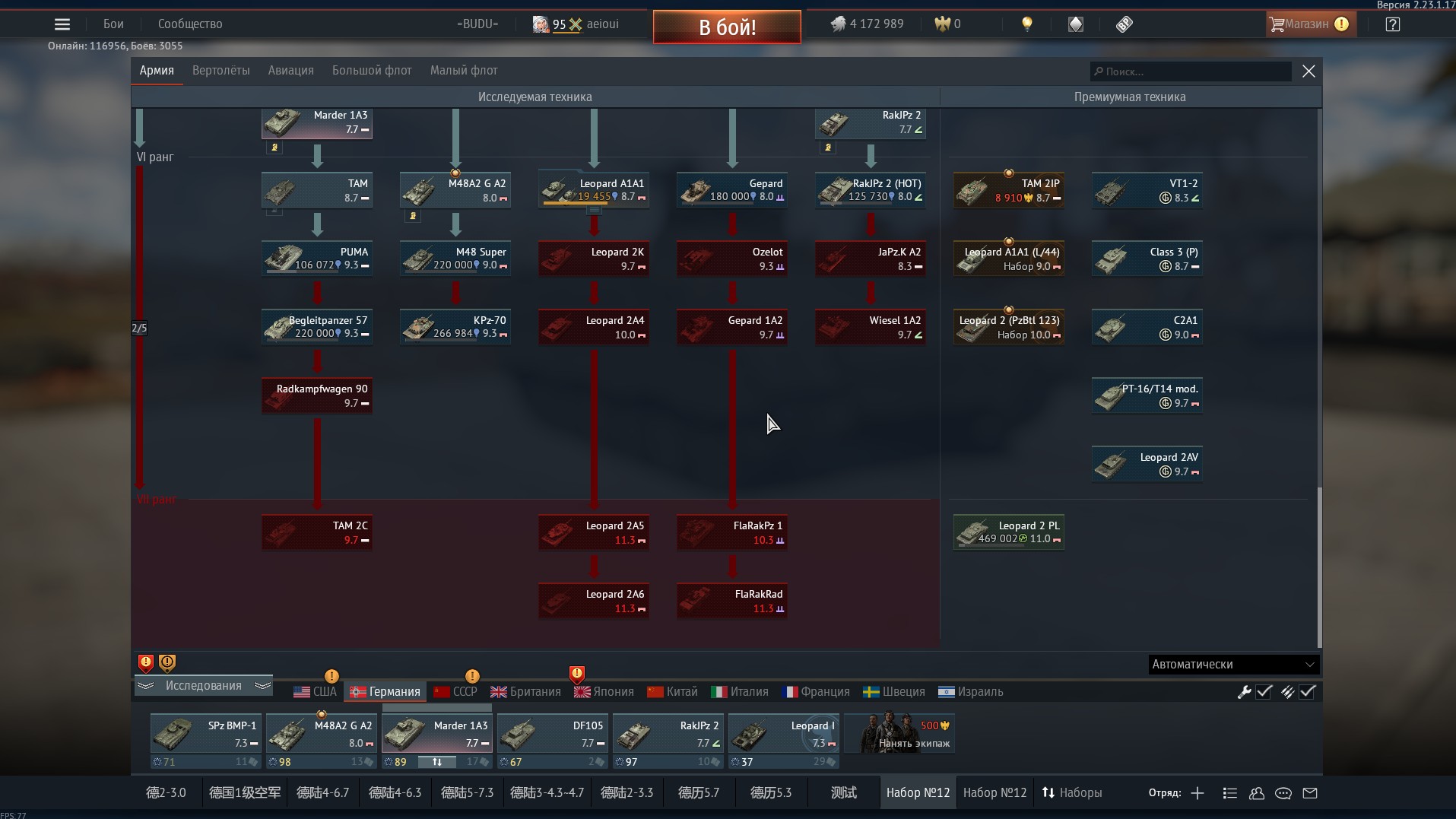This screenshot has height=819, width=1456.
Task: Select Израиль nation
Action: click(971, 691)
